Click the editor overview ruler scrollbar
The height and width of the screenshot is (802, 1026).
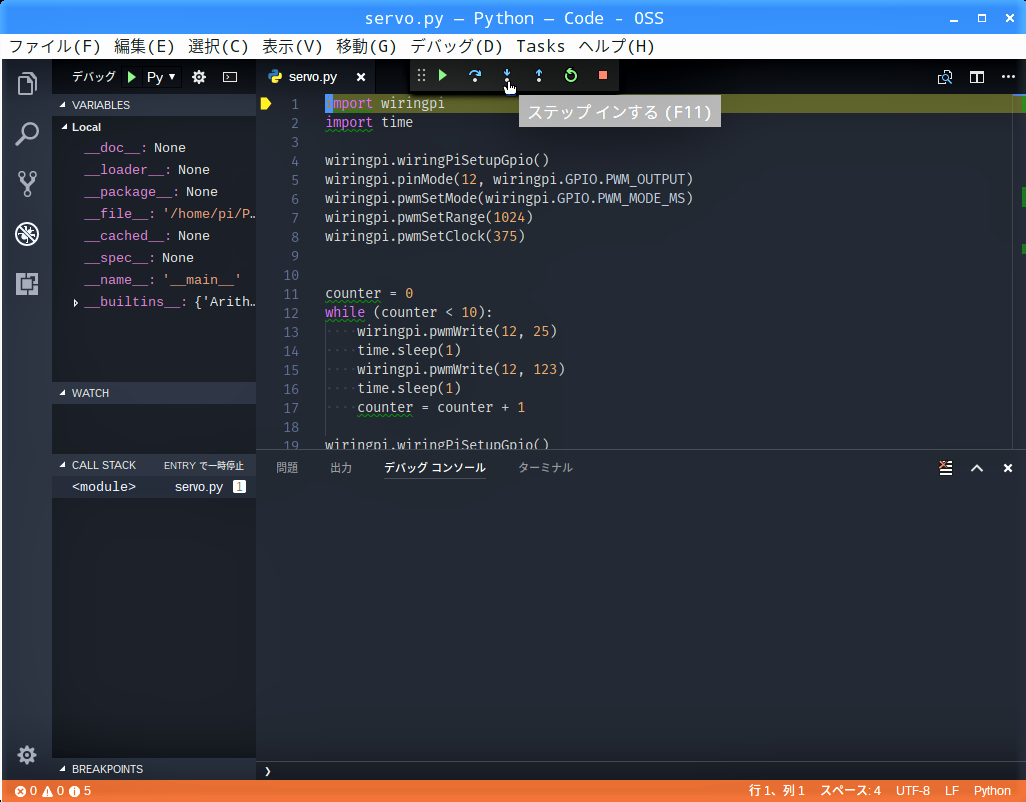pyautogui.click(x=1019, y=271)
